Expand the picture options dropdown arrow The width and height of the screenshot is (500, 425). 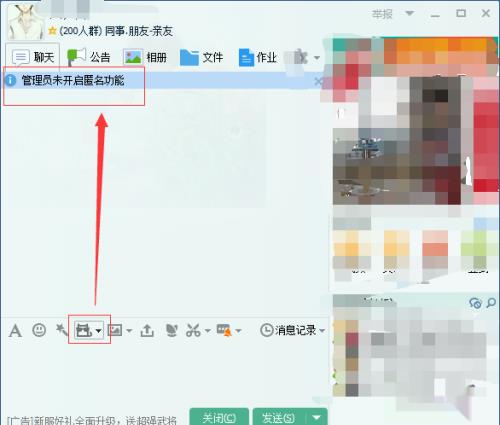tap(129, 331)
